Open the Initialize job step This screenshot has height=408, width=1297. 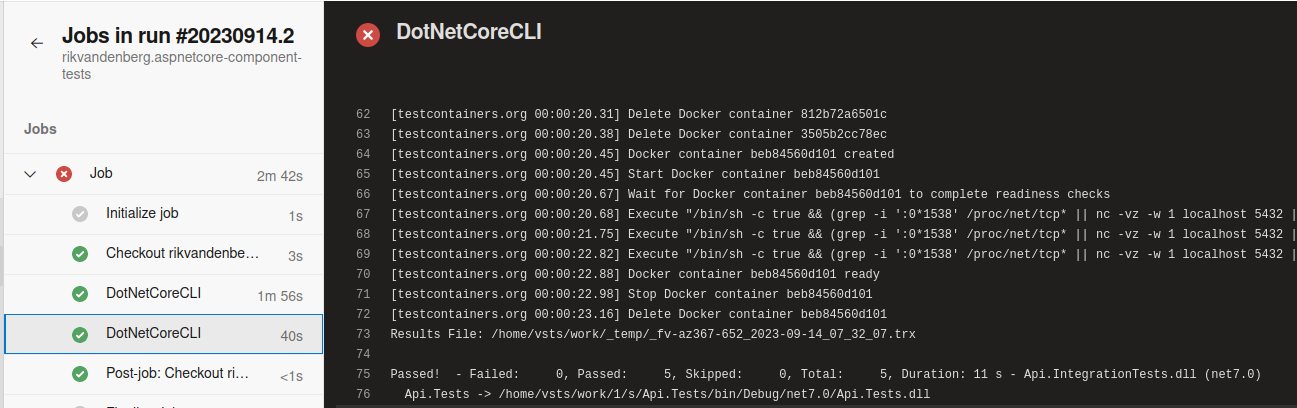click(x=163, y=214)
